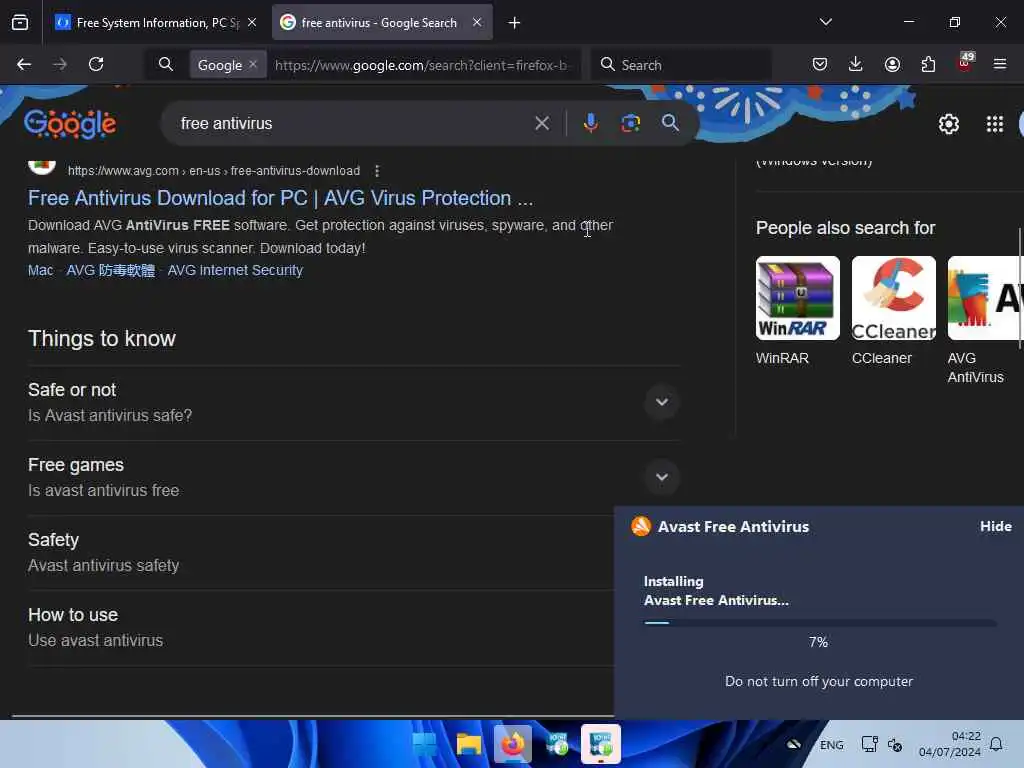Click the CCleaner text label
The image size is (1024, 768).
882,359
